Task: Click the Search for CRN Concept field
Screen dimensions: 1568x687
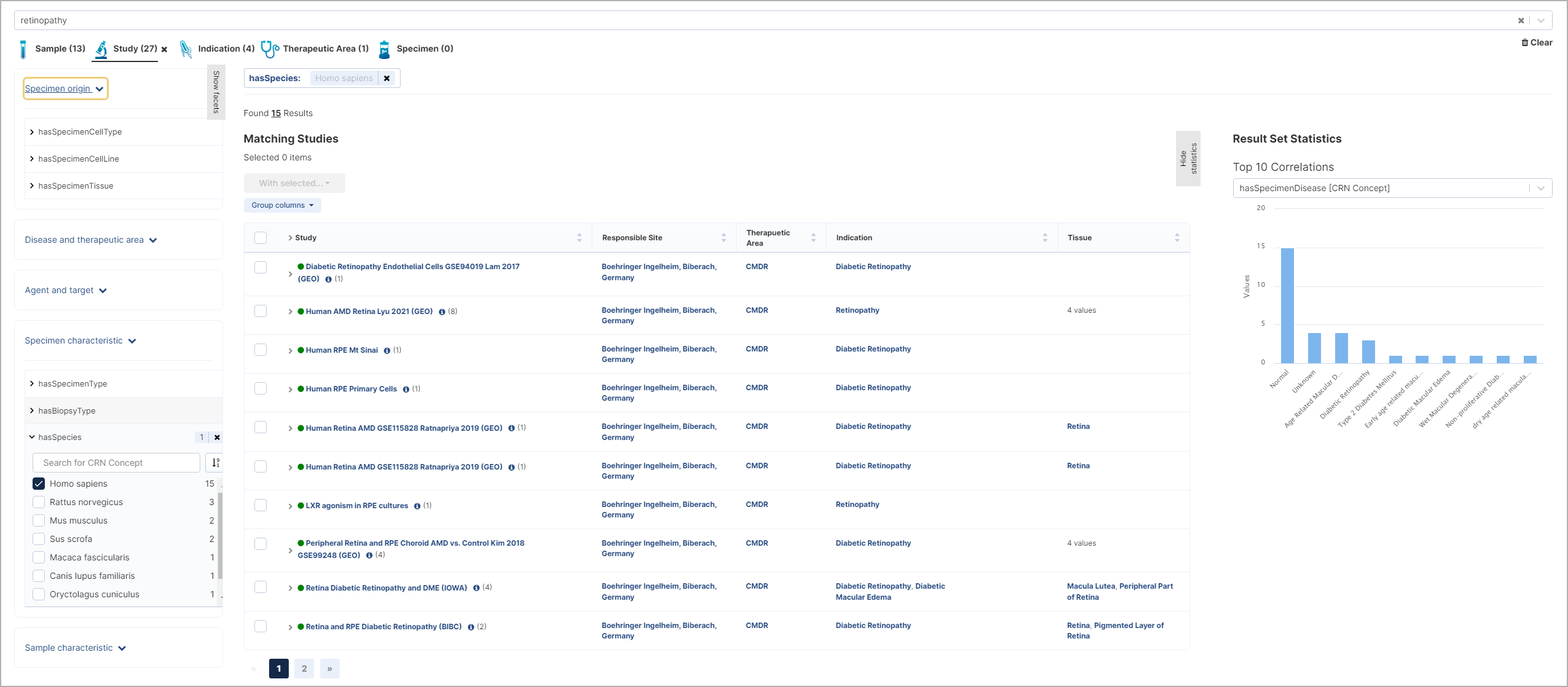Action: 116,463
